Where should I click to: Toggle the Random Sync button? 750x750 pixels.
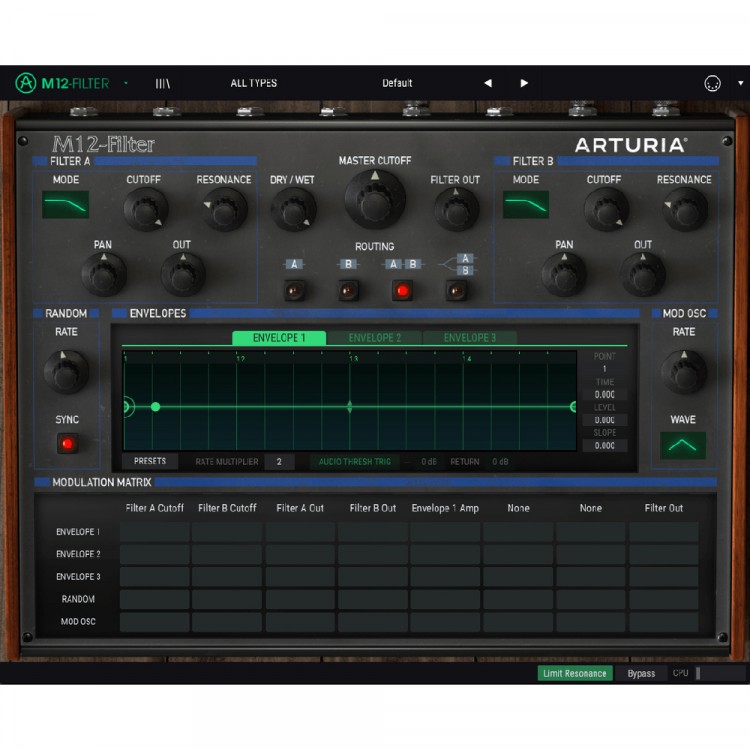coord(67,443)
